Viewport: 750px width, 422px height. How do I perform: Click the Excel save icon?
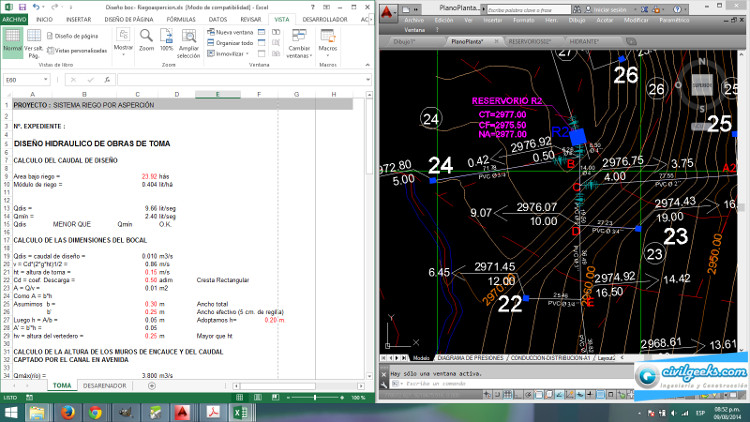coord(21,5)
